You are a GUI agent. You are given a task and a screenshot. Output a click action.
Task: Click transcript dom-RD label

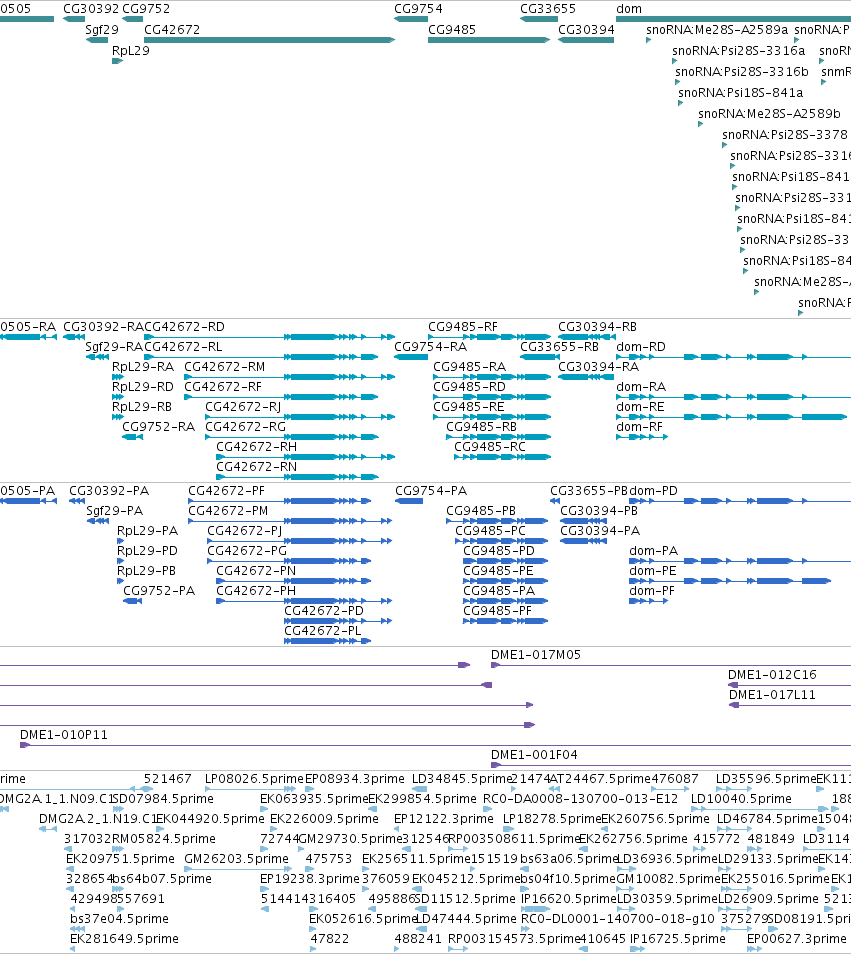point(641,347)
